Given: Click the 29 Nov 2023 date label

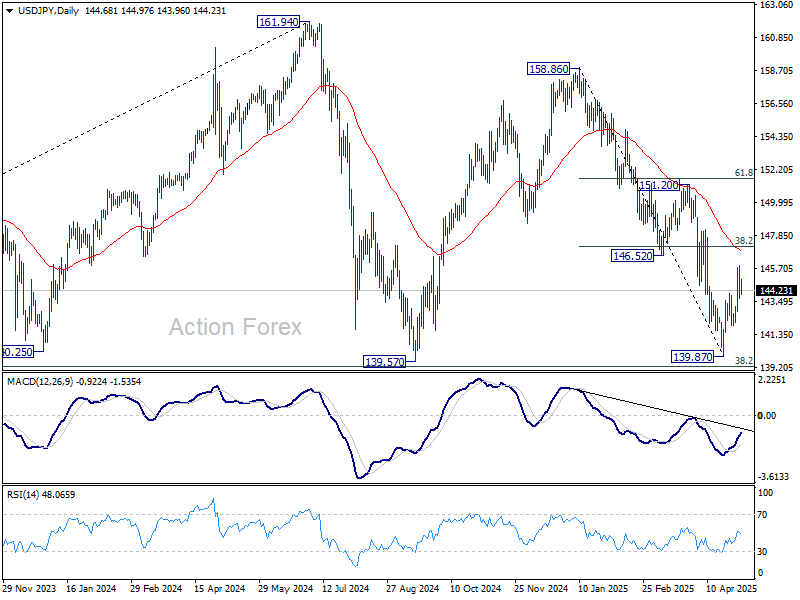Looking at the screenshot, I should pyautogui.click(x=29, y=590).
